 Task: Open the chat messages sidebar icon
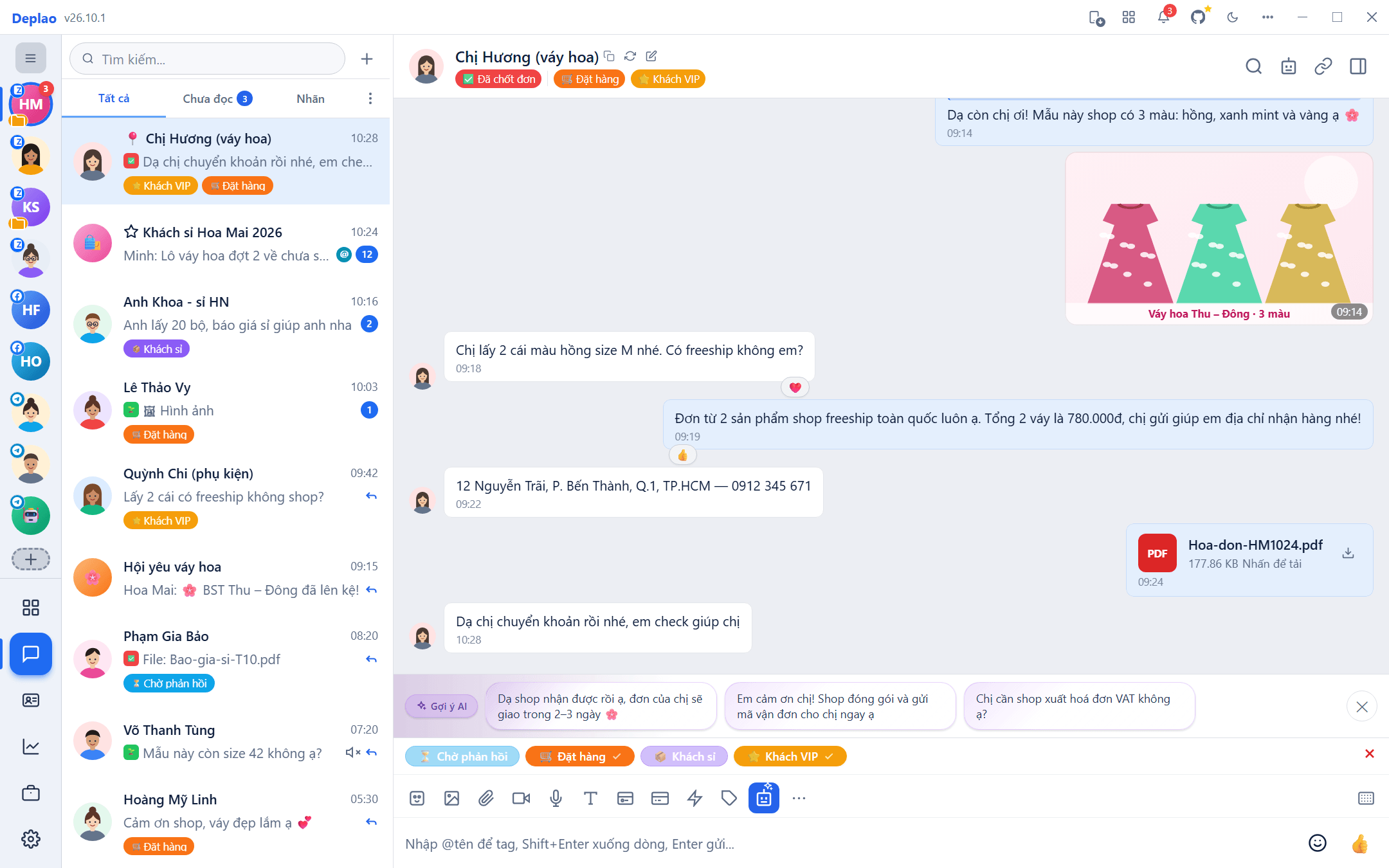[x=30, y=654]
